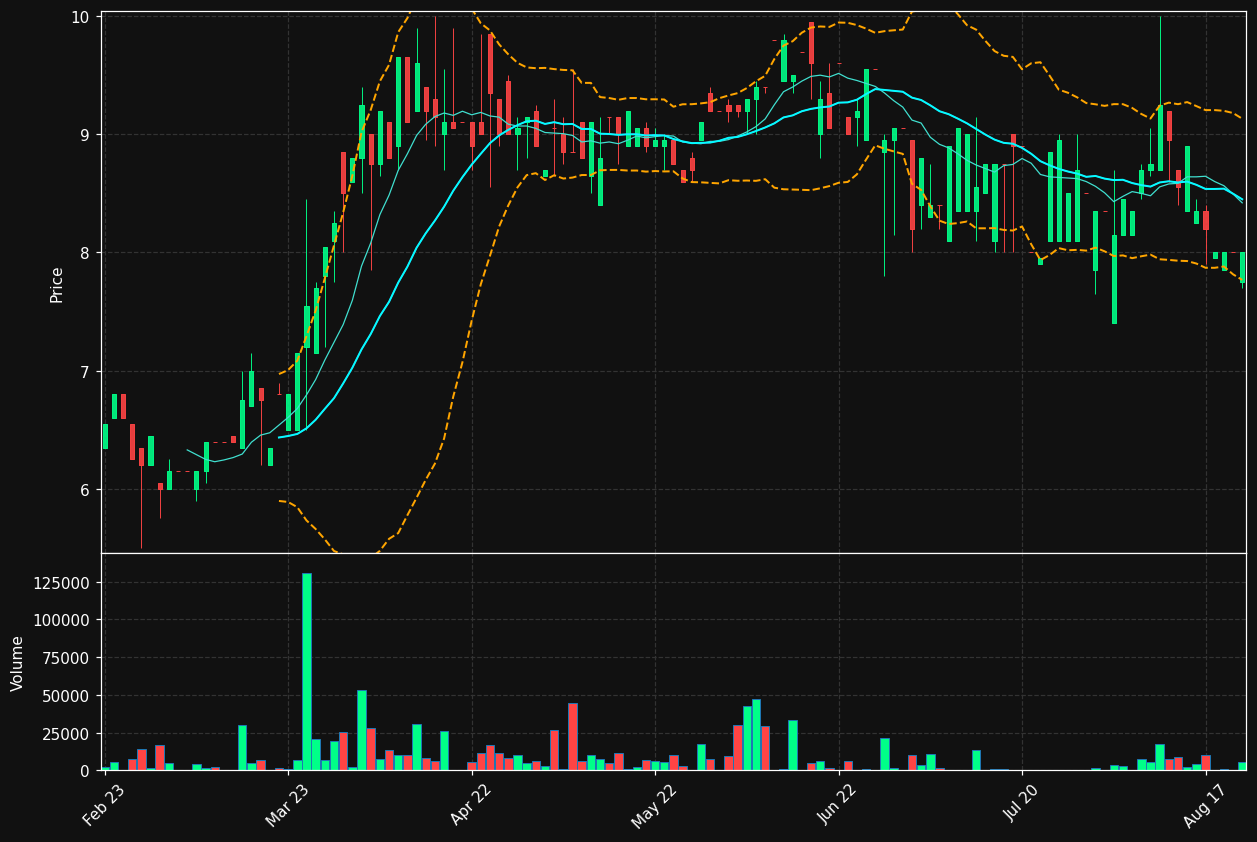The image size is (1257, 842).
Task: Click the tall green candlestick dropping to 7.4
Action: [1114, 280]
